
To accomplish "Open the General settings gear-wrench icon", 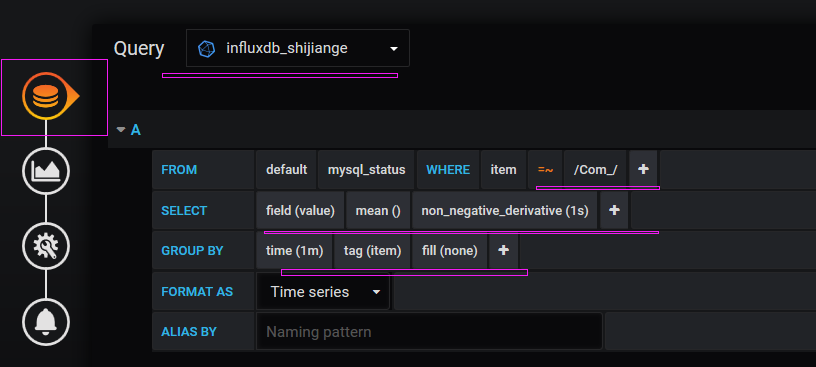I will [46, 246].
